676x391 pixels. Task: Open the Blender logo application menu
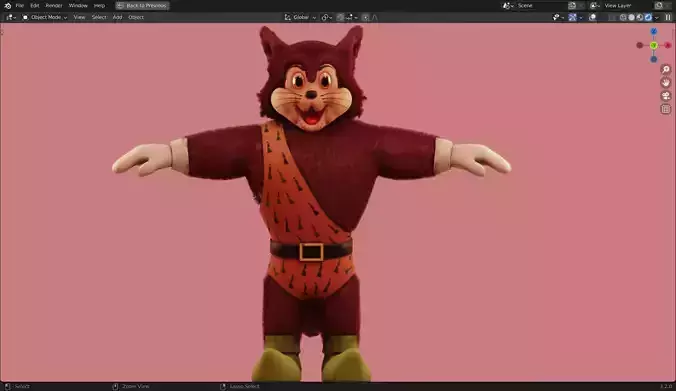pyautogui.click(x=7, y=6)
